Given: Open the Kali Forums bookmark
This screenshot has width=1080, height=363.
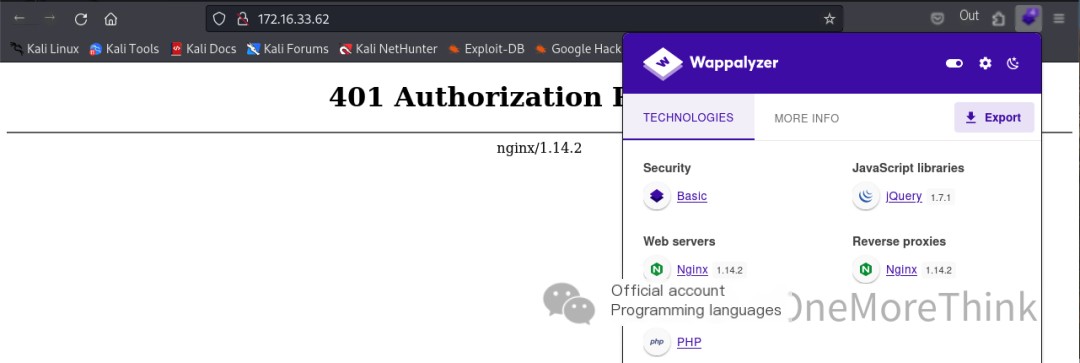Looking at the screenshot, I should click(x=287, y=49).
